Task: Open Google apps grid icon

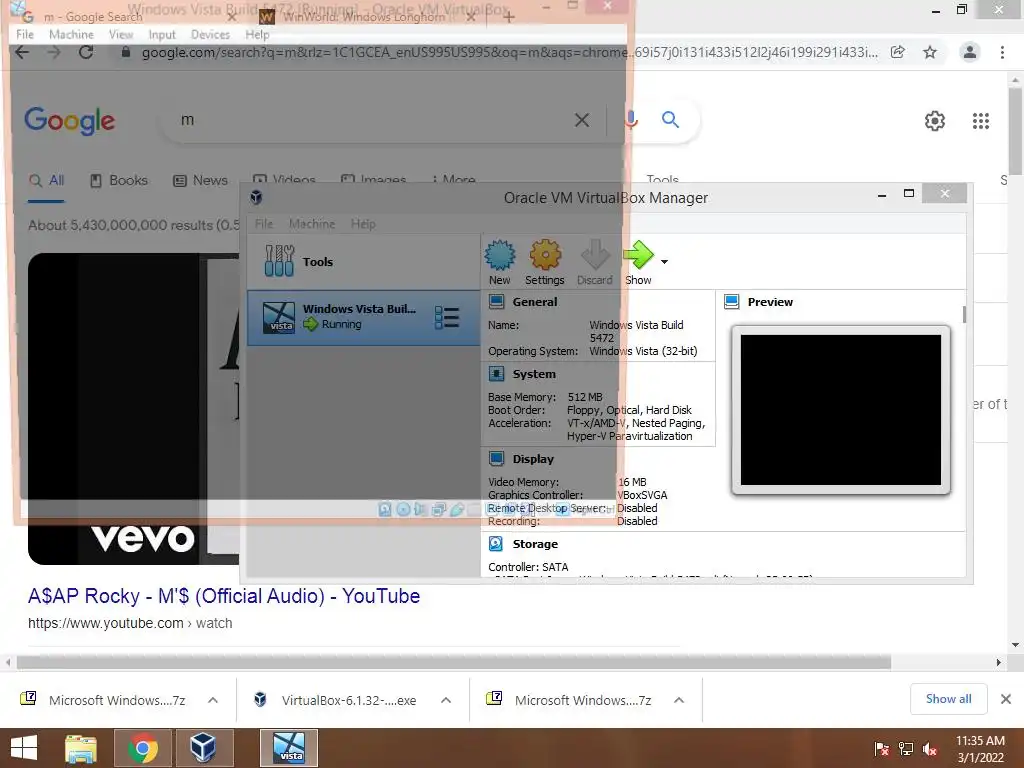Action: click(980, 121)
